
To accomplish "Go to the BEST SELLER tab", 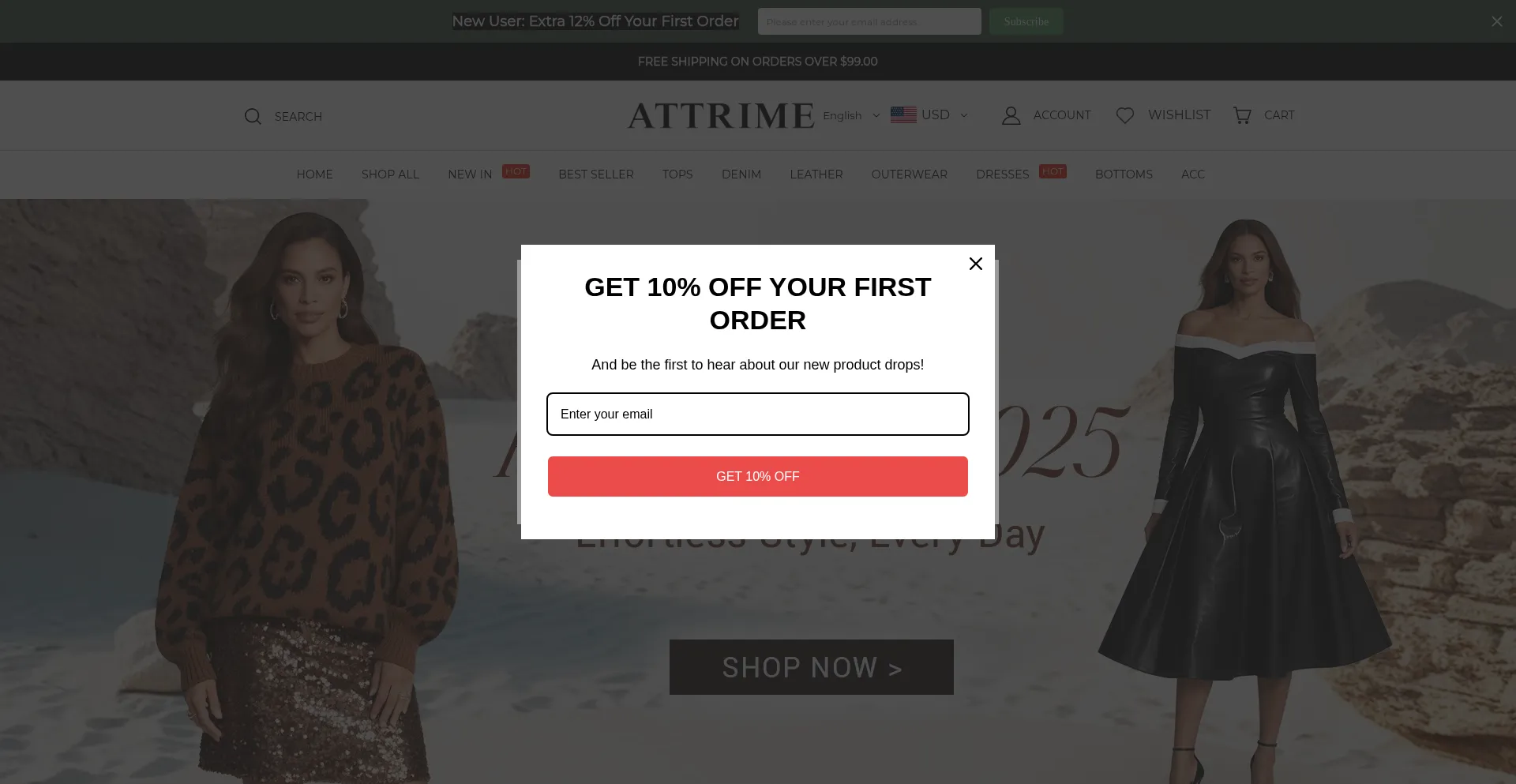I will (596, 174).
